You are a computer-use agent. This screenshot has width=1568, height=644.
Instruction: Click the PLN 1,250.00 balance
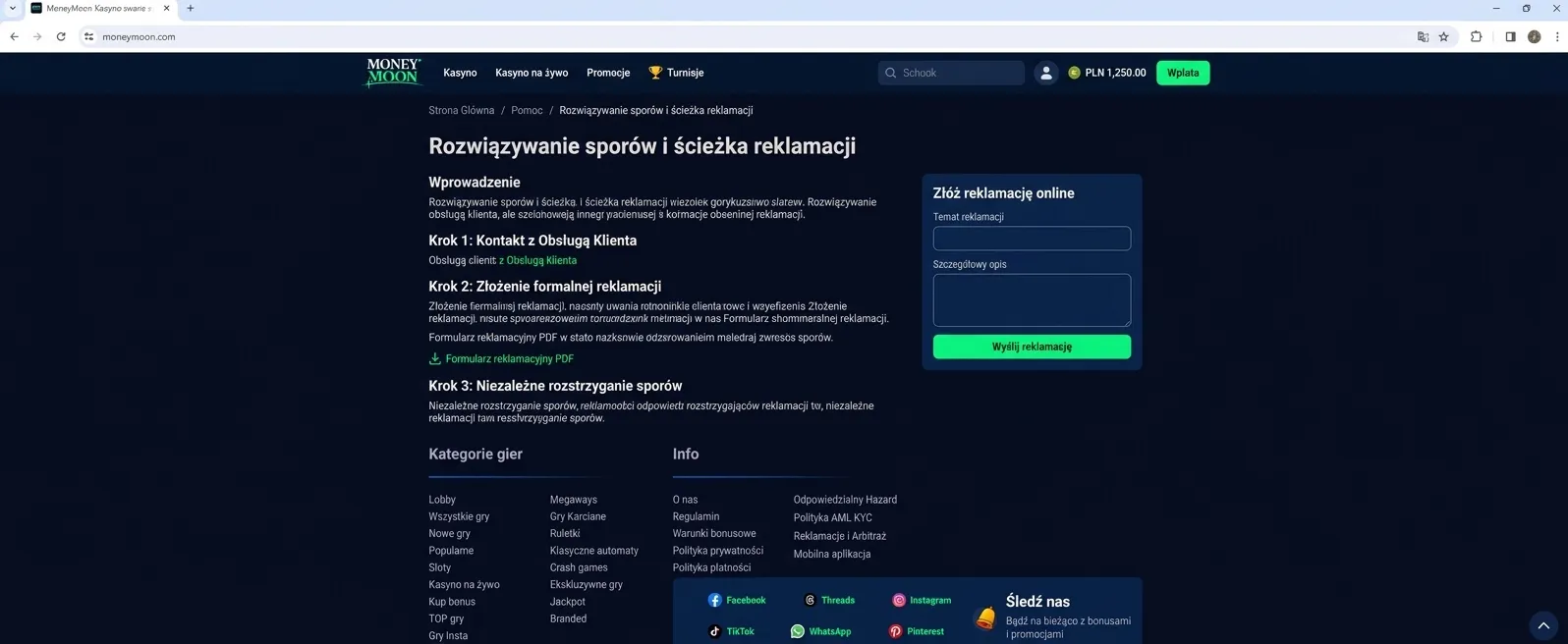(x=1115, y=73)
